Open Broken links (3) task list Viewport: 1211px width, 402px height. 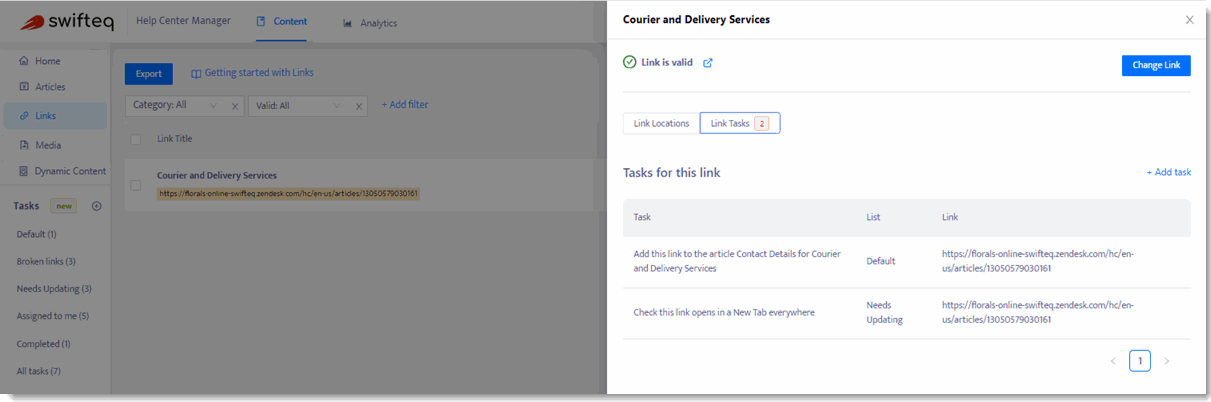[46, 261]
